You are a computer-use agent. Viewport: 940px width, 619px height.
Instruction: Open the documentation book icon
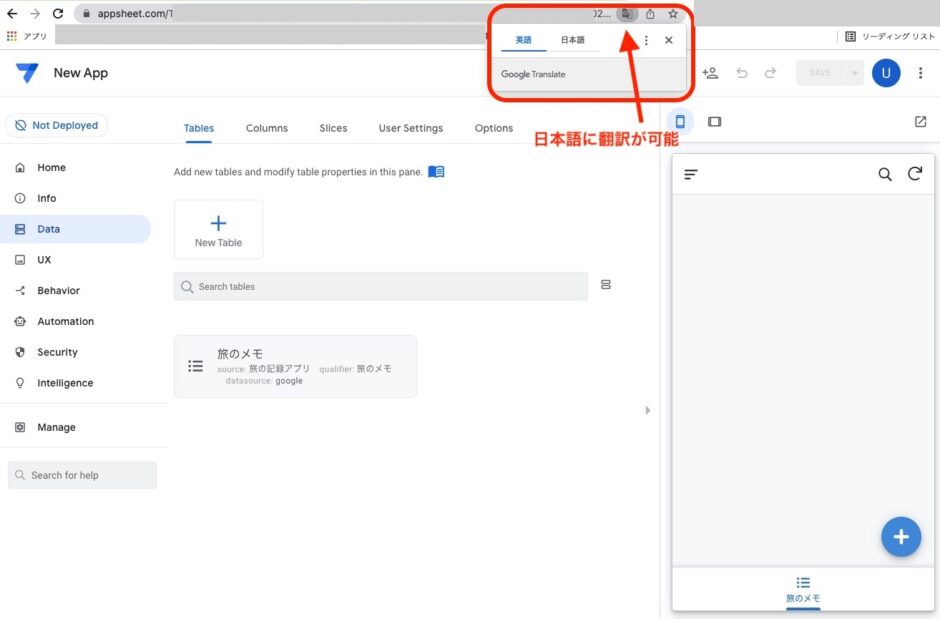pos(436,172)
